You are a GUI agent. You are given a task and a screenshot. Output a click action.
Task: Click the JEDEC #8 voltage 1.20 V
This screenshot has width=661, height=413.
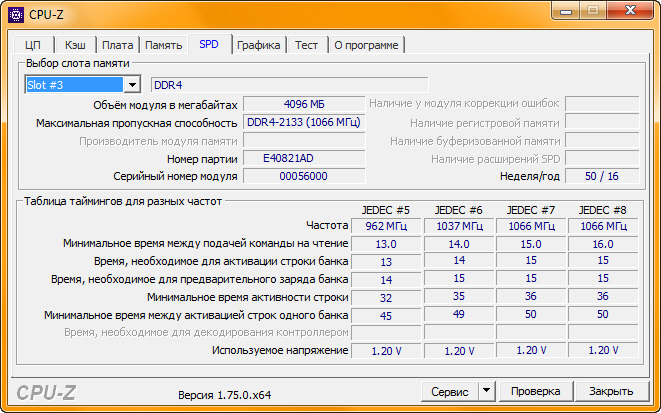click(603, 350)
